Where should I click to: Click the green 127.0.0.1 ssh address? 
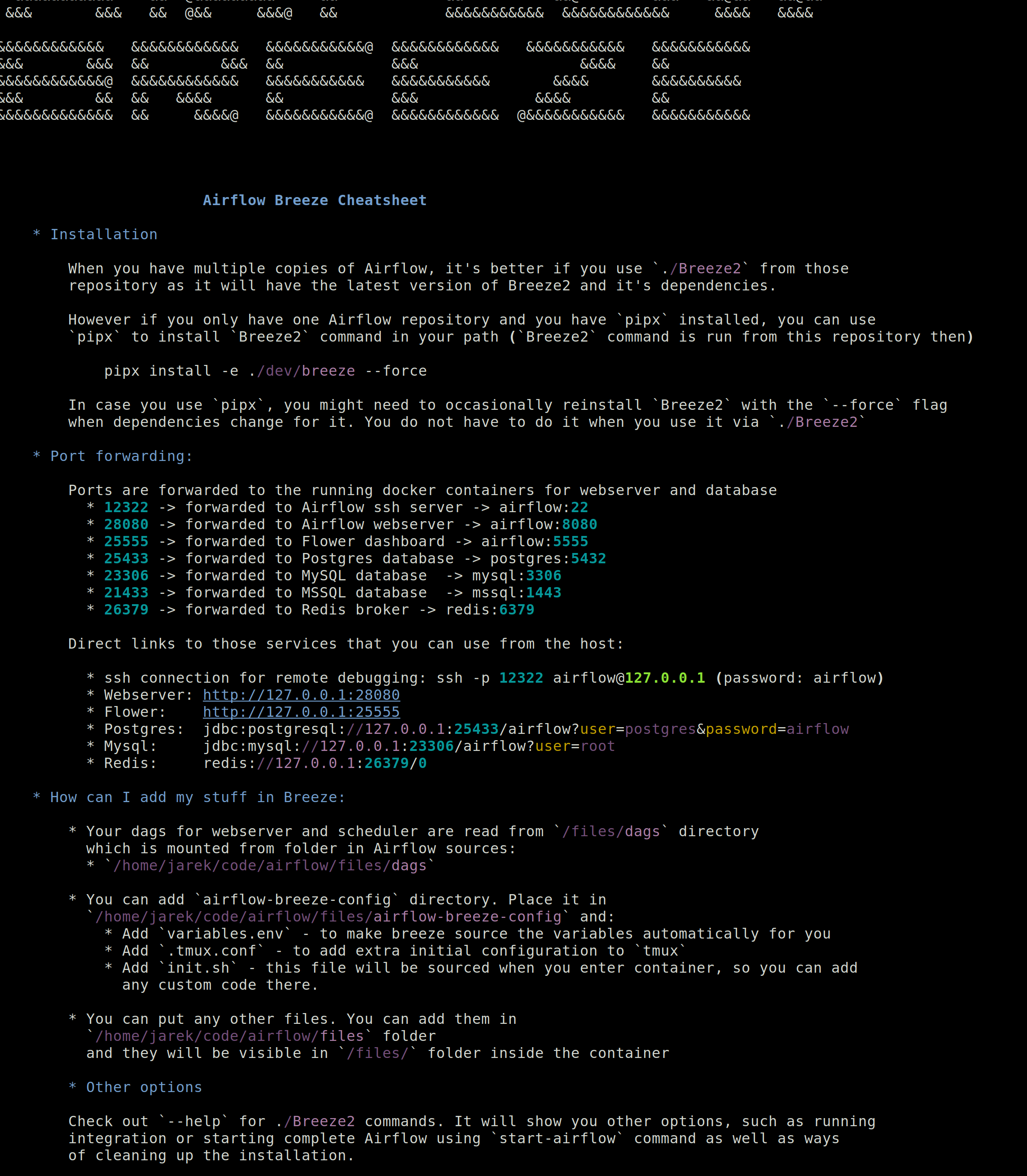coord(664,678)
